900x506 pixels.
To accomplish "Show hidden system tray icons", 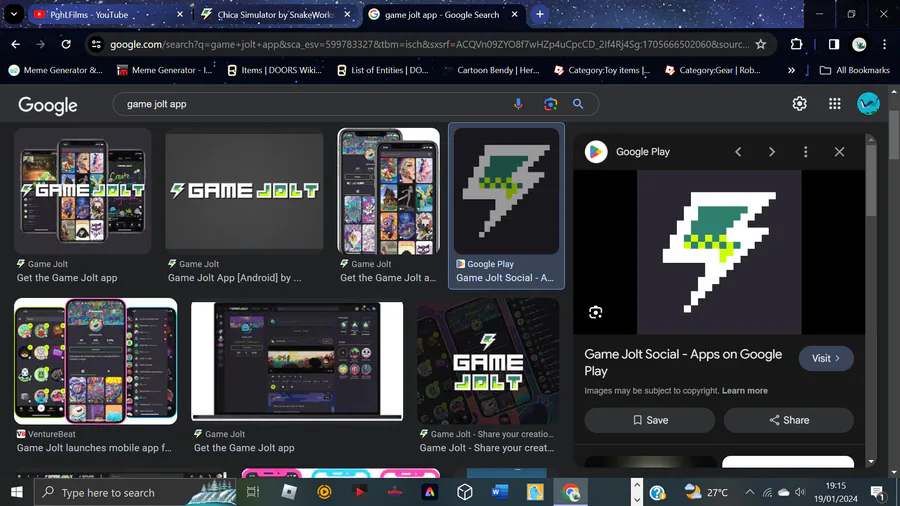I will [750, 492].
